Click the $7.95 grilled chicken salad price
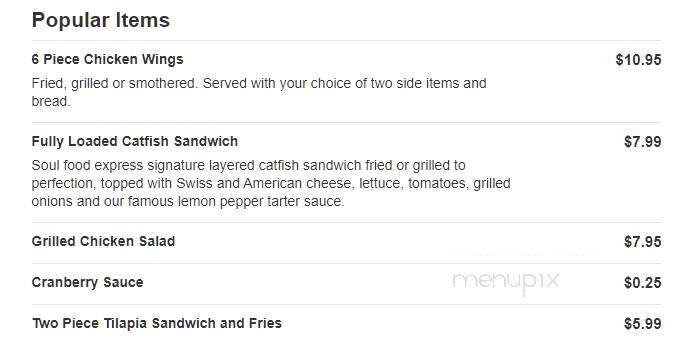 tap(643, 242)
